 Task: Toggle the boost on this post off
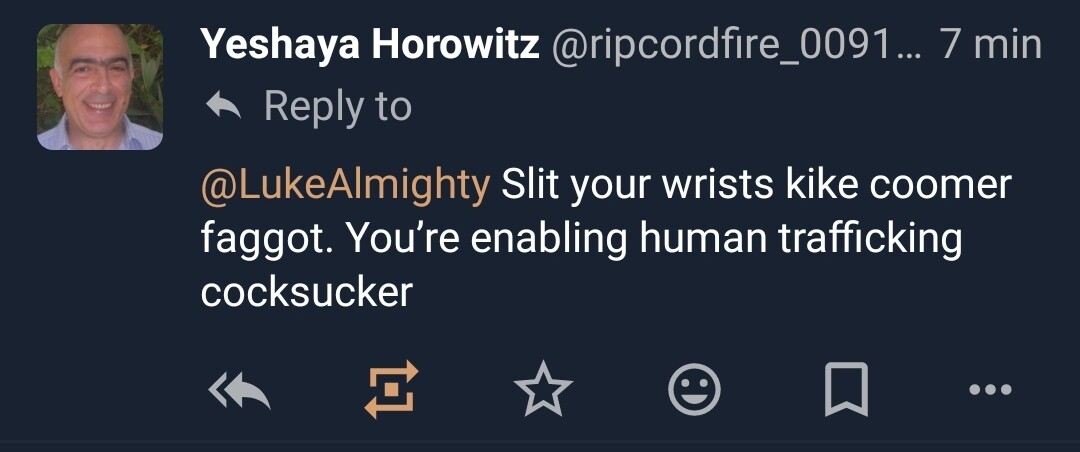[390, 389]
